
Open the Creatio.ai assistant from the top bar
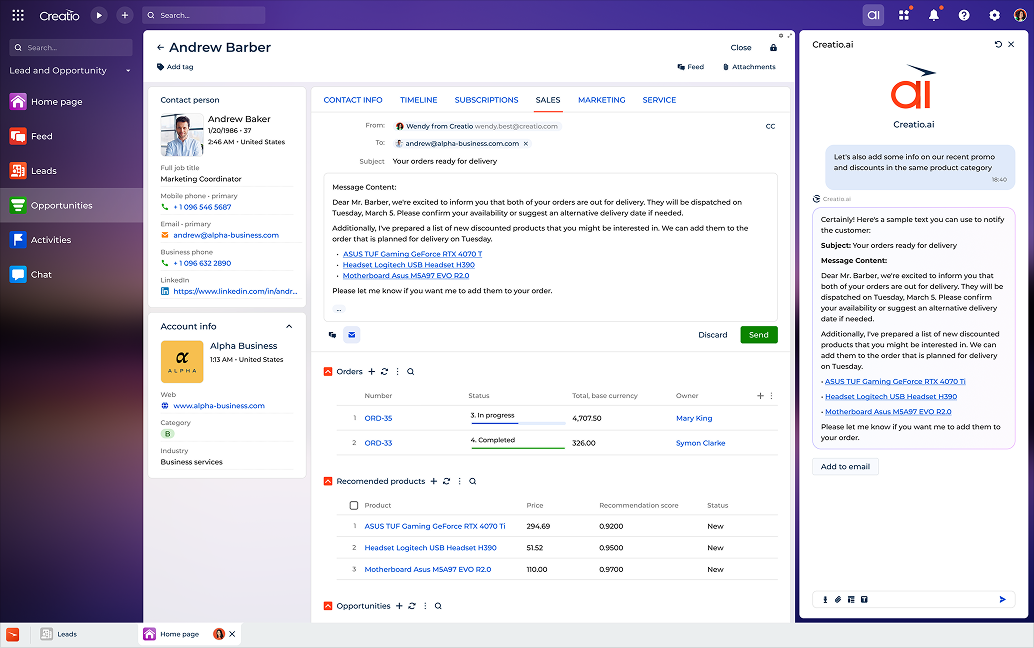click(873, 15)
